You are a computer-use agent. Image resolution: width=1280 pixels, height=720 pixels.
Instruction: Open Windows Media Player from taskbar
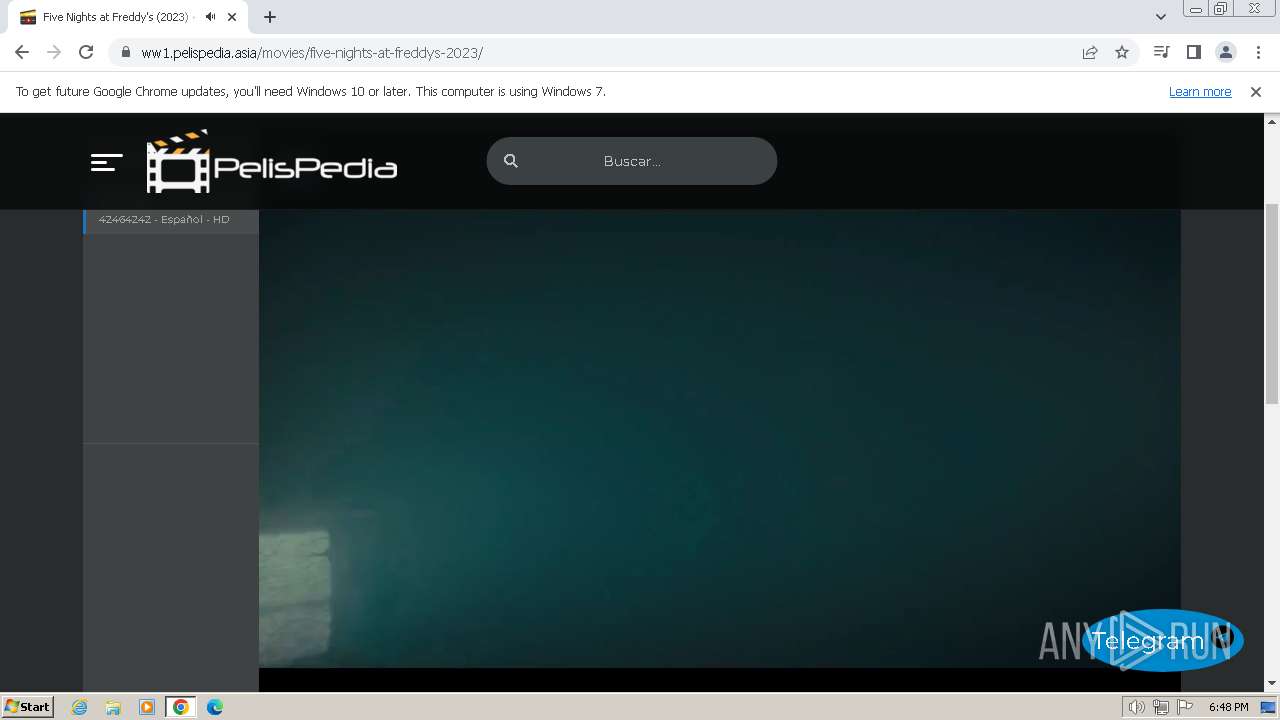tap(147, 707)
